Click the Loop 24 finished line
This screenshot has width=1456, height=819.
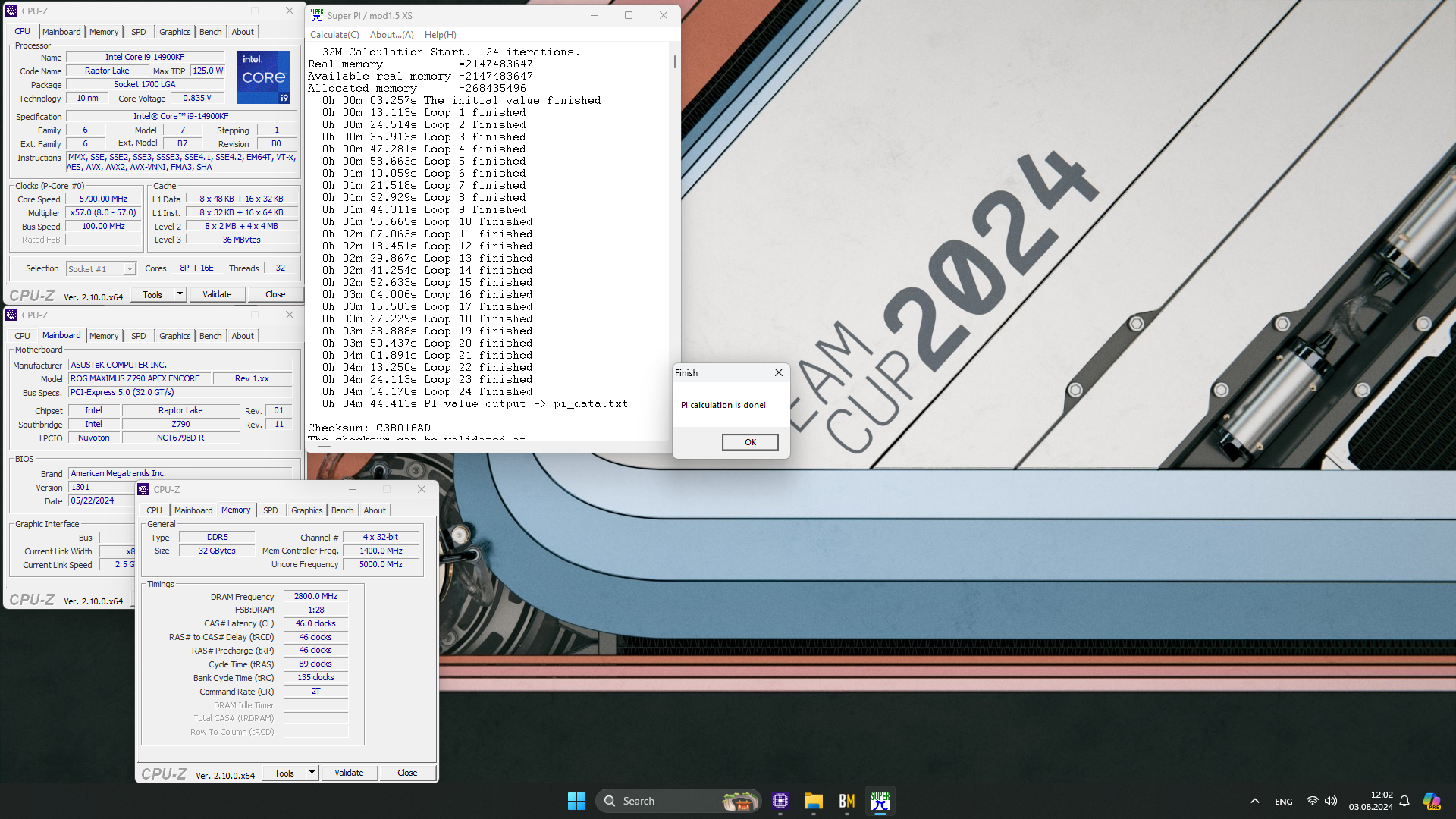427,391
